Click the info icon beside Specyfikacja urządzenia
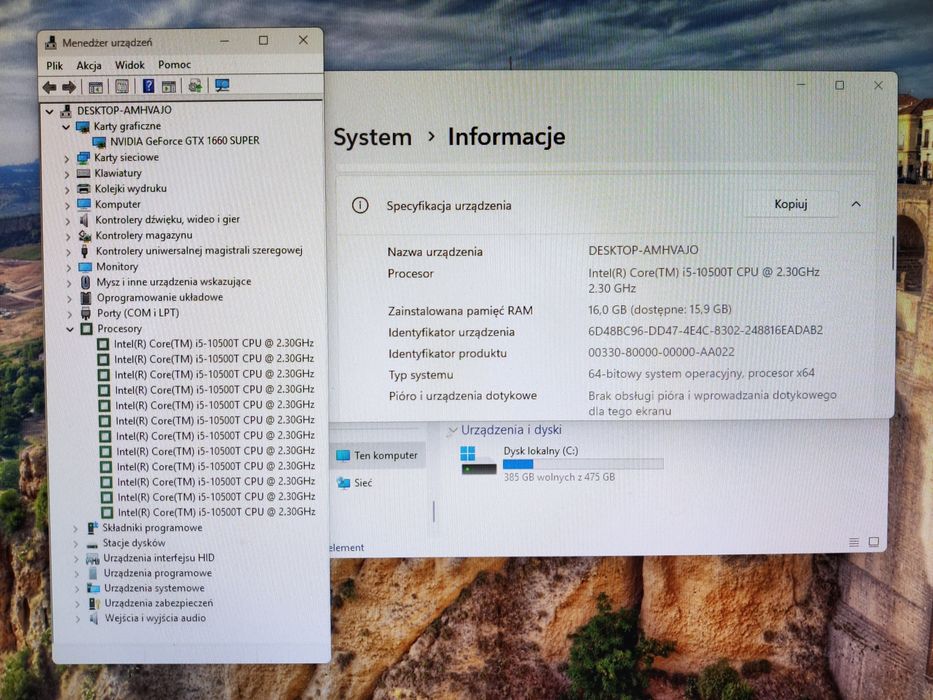The width and height of the screenshot is (933, 700). (x=360, y=205)
